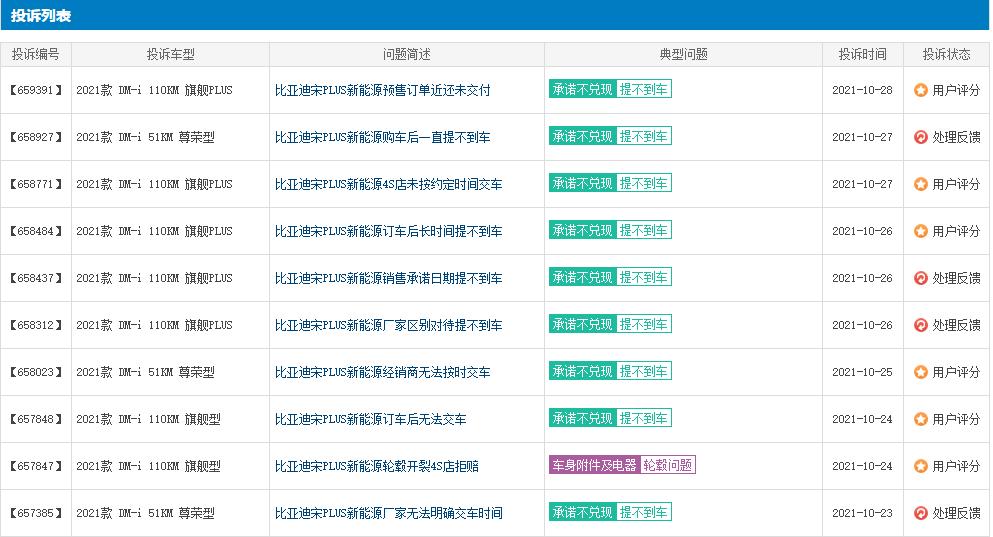Click complaint number 【658484】
The width and height of the screenshot is (993, 537).
click(x=35, y=231)
